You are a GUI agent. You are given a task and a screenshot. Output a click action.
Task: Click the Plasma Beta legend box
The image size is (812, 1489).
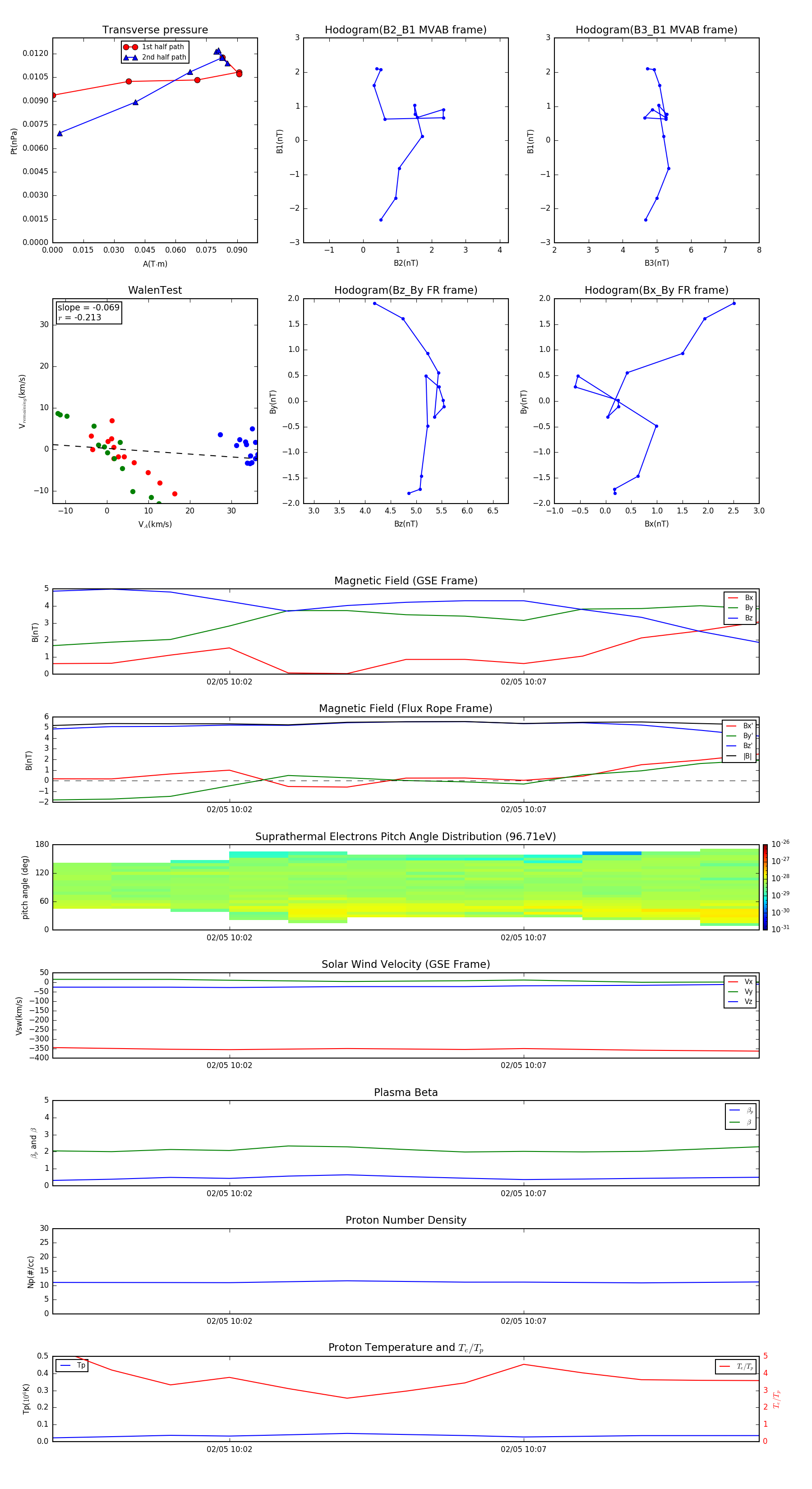coord(740,1116)
